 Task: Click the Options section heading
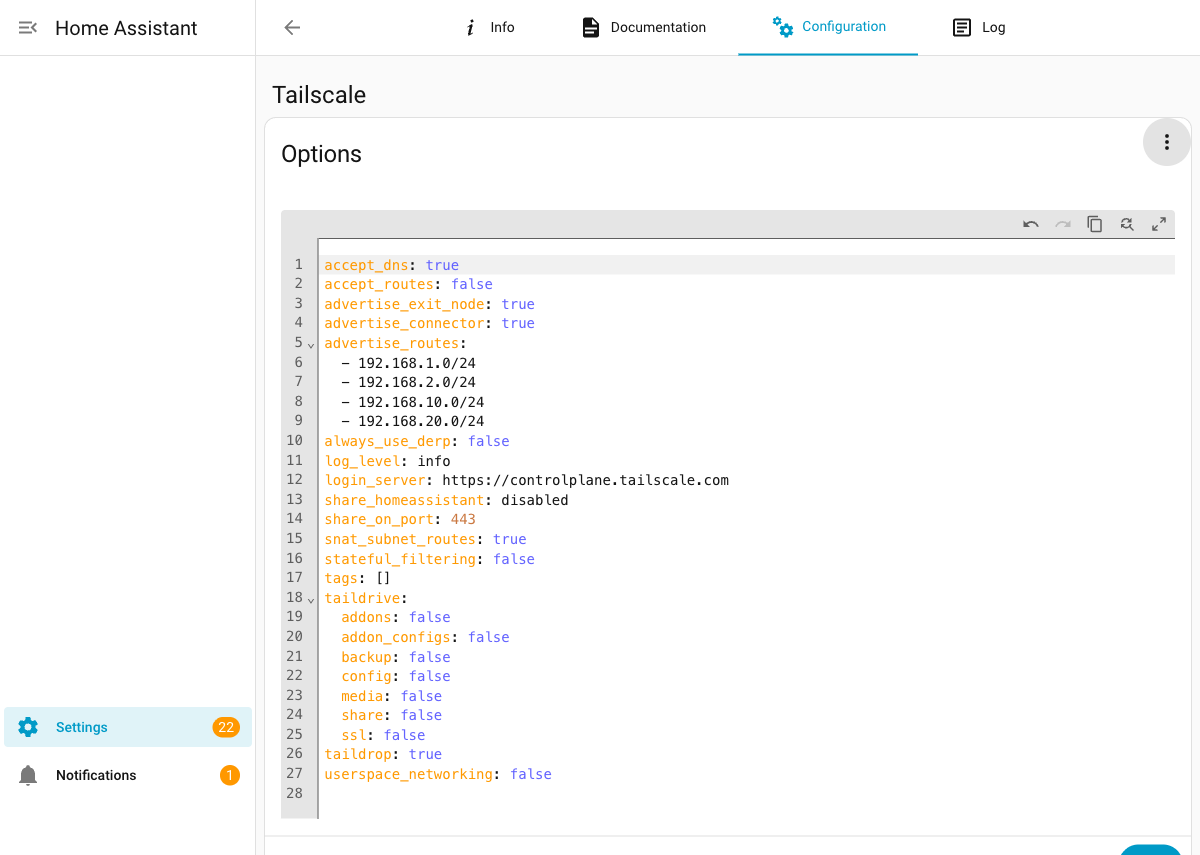(x=321, y=154)
